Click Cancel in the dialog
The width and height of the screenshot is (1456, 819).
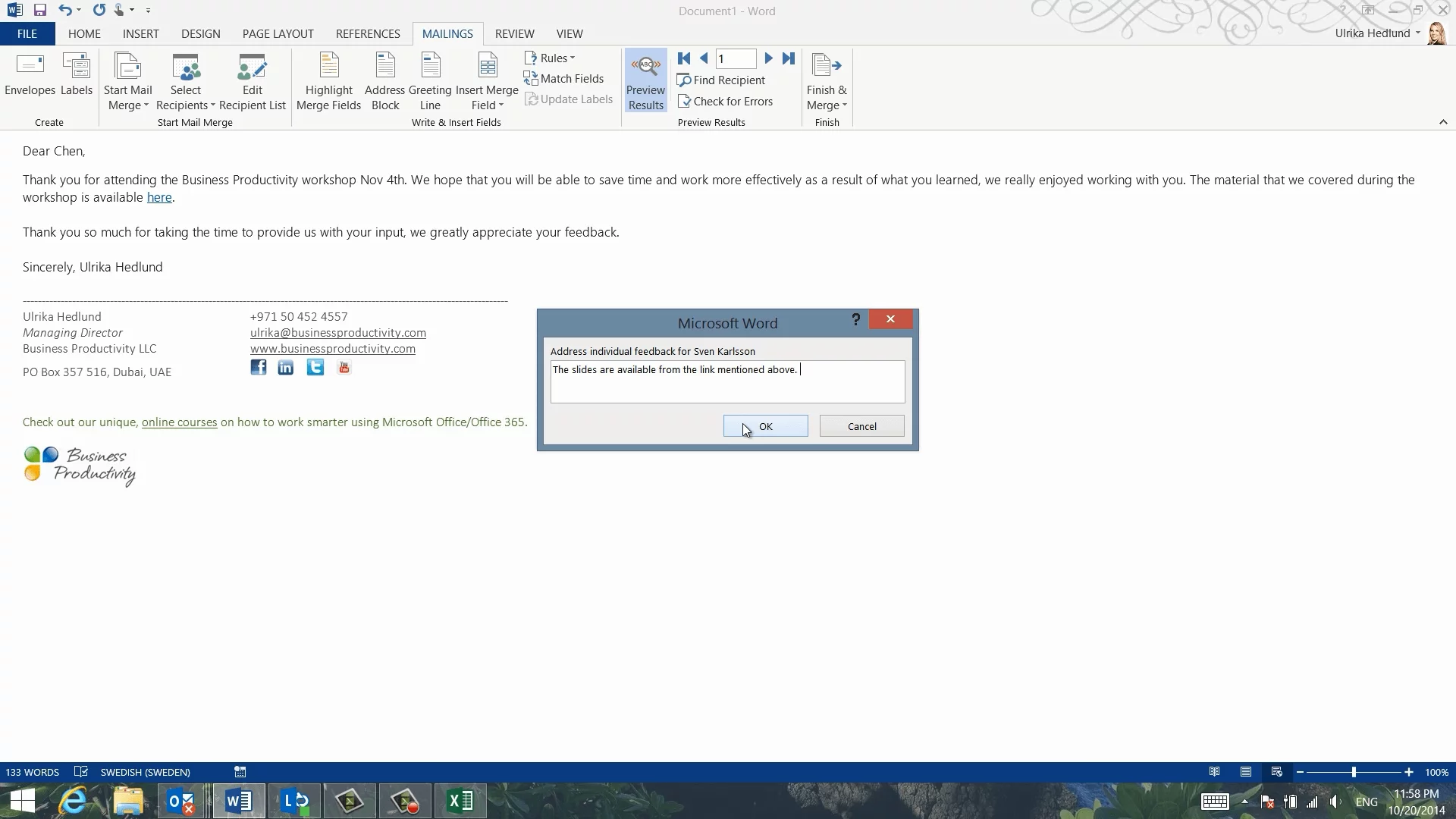point(861,426)
